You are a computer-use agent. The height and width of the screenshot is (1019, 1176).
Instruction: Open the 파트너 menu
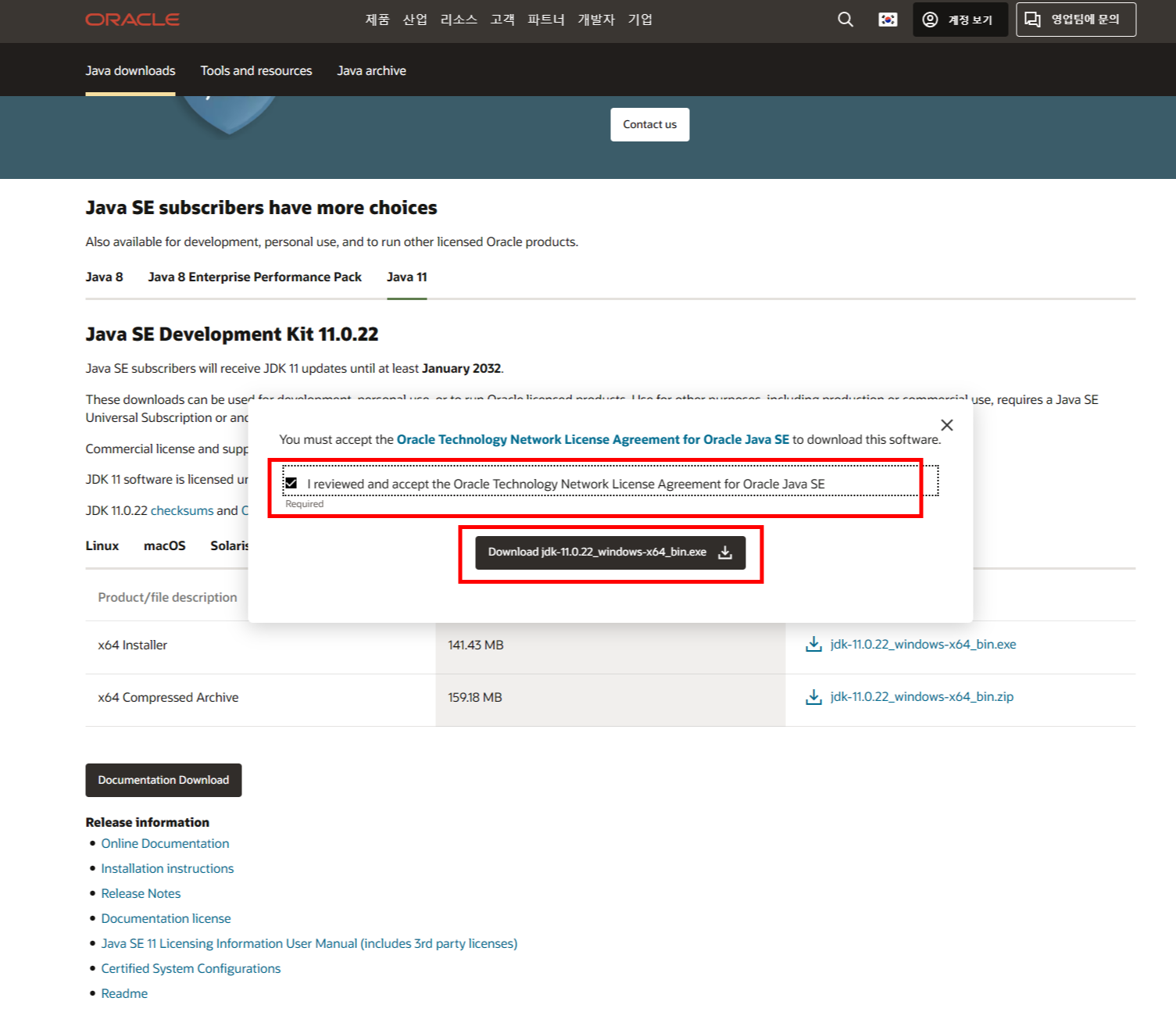(546, 20)
